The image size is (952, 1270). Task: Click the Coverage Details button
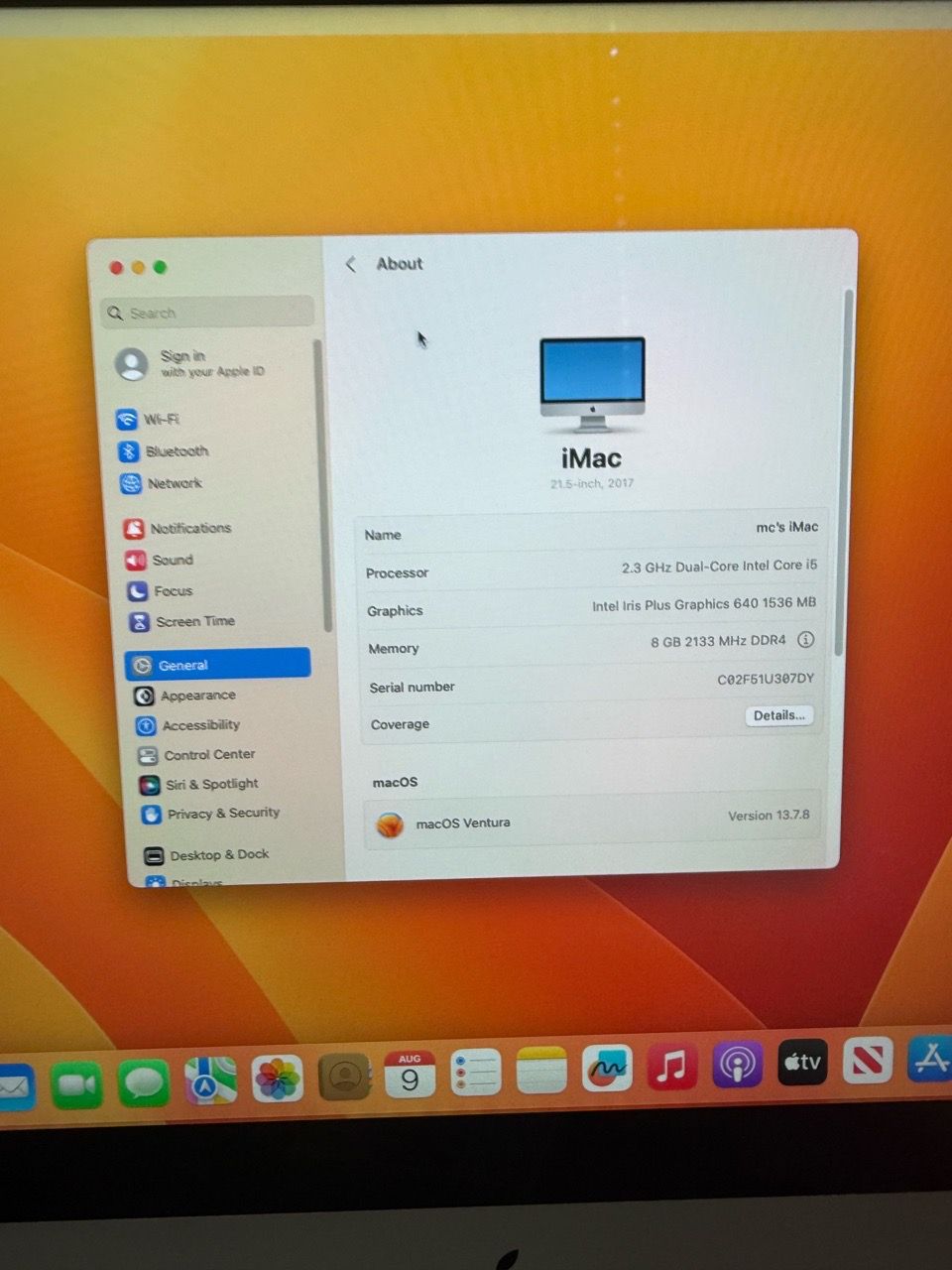pos(778,715)
